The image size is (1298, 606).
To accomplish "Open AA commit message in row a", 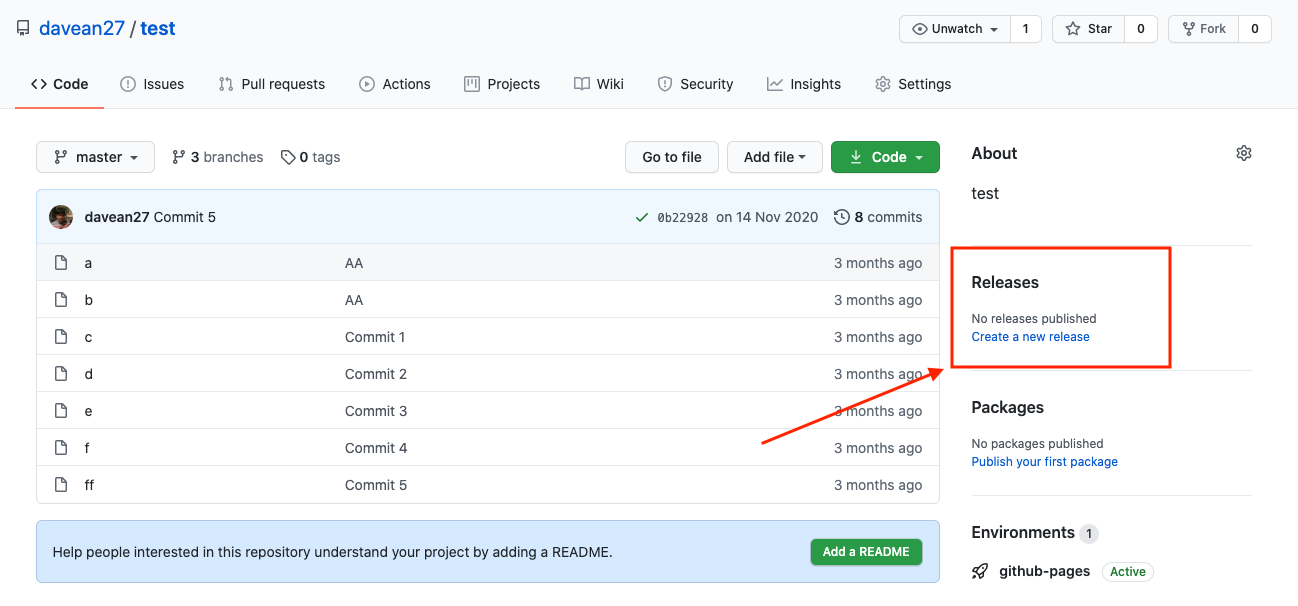I will click(x=354, y=263).
